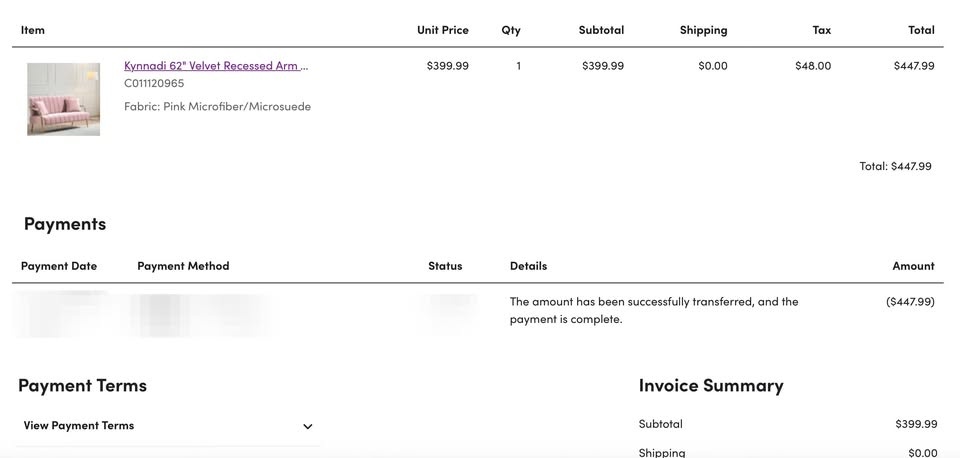This screenshot has width=960, height=458.
Task: Click the Fabric: Pink Microfiber/Microsuede text
Action: tap(217, 107)
